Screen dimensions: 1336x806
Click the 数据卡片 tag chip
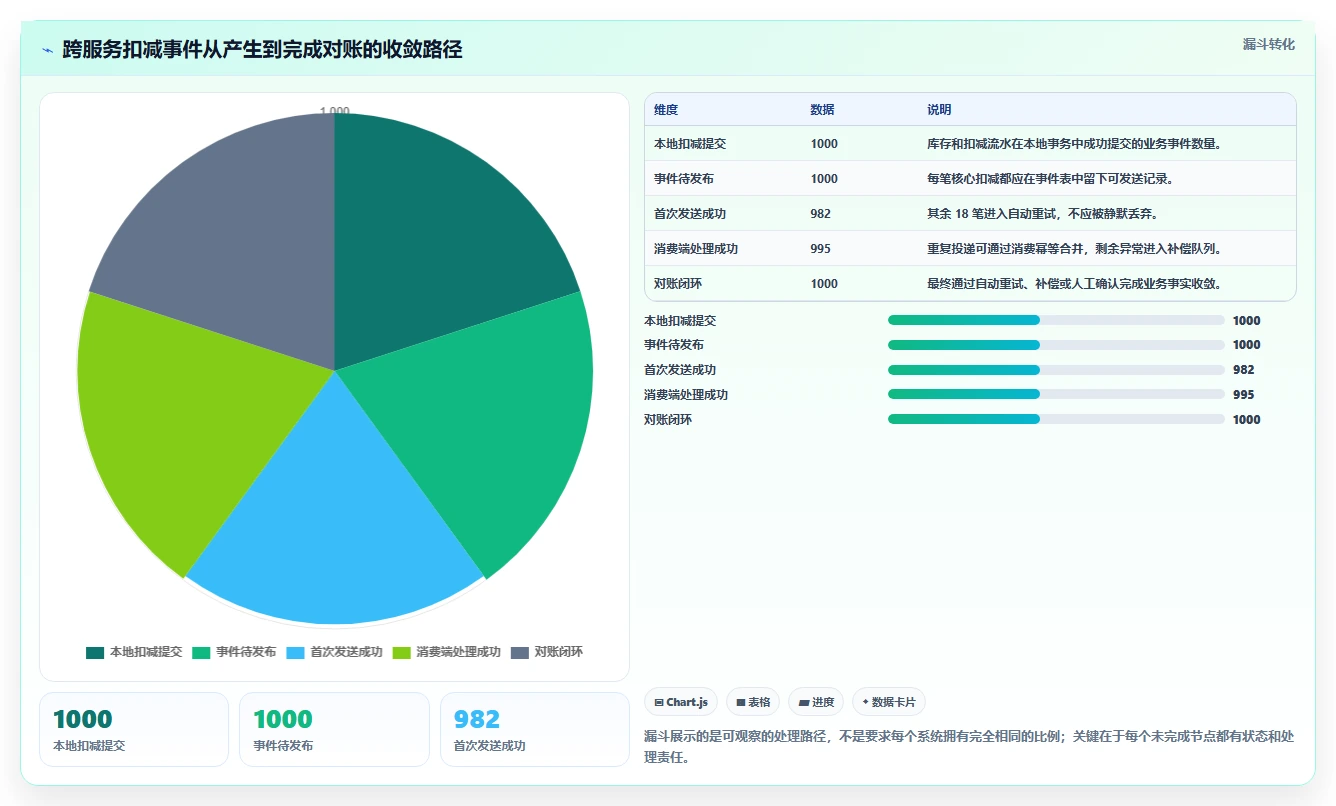888,702
